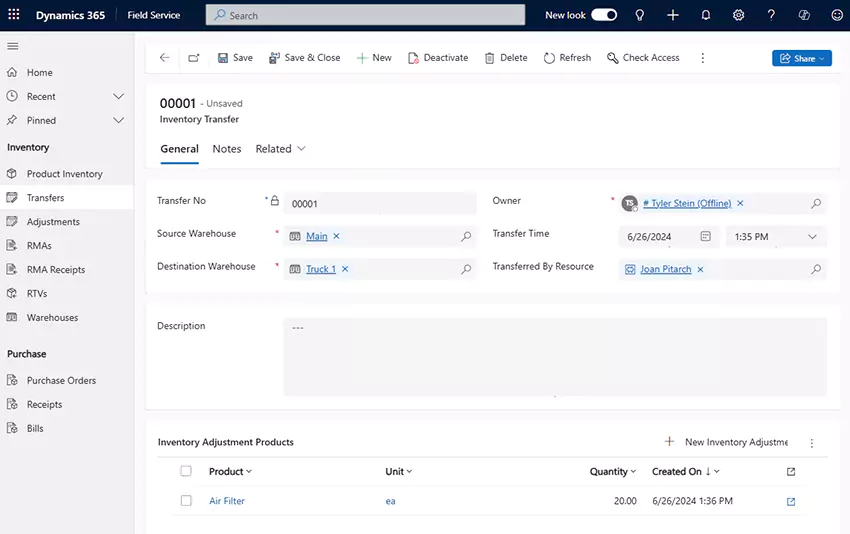Open record in new window icon
Viewport: 850px width, 534px height.
pyautogui.click(x=194, y=57)
